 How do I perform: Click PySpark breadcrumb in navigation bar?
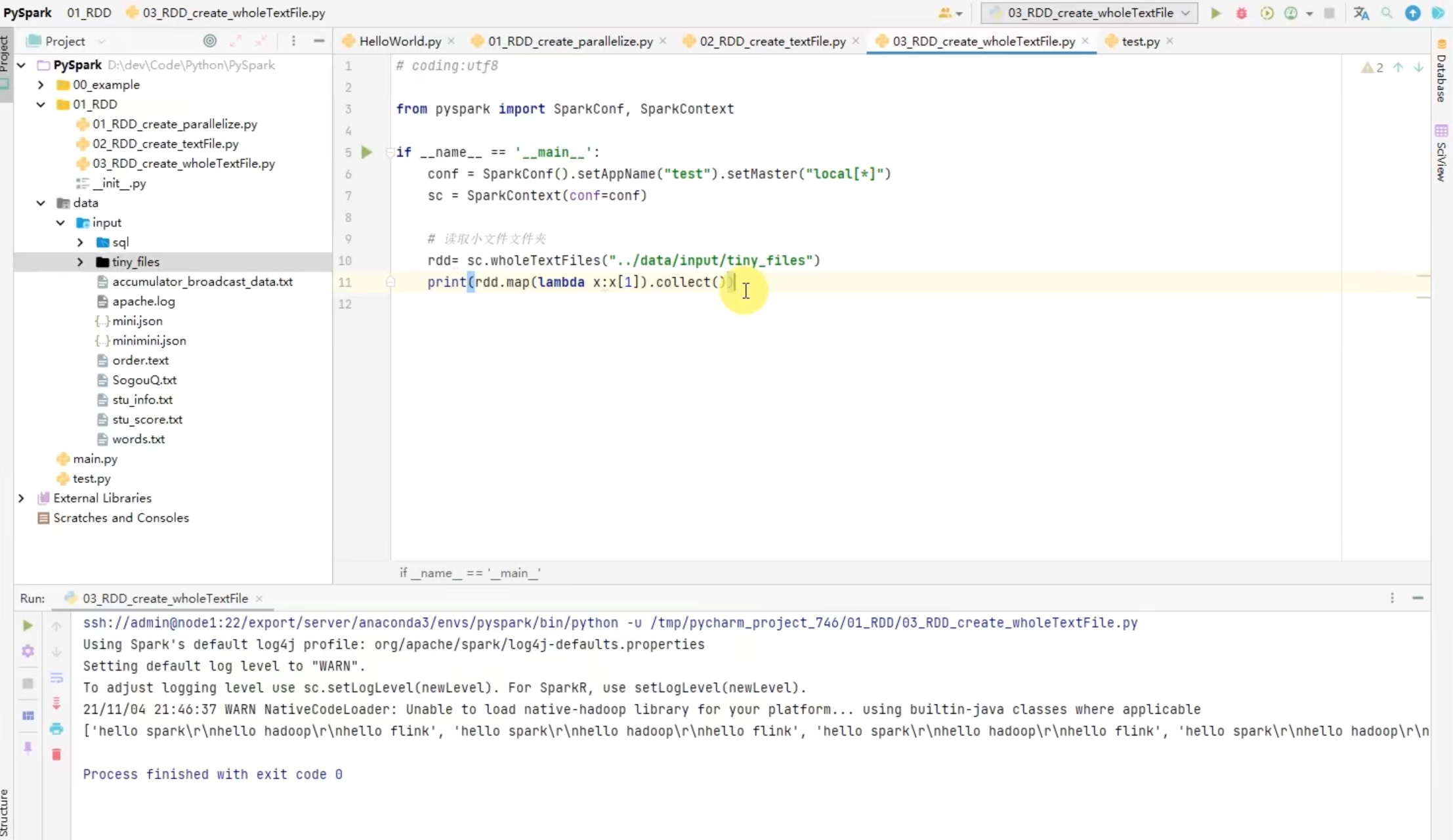pos(28,13)
